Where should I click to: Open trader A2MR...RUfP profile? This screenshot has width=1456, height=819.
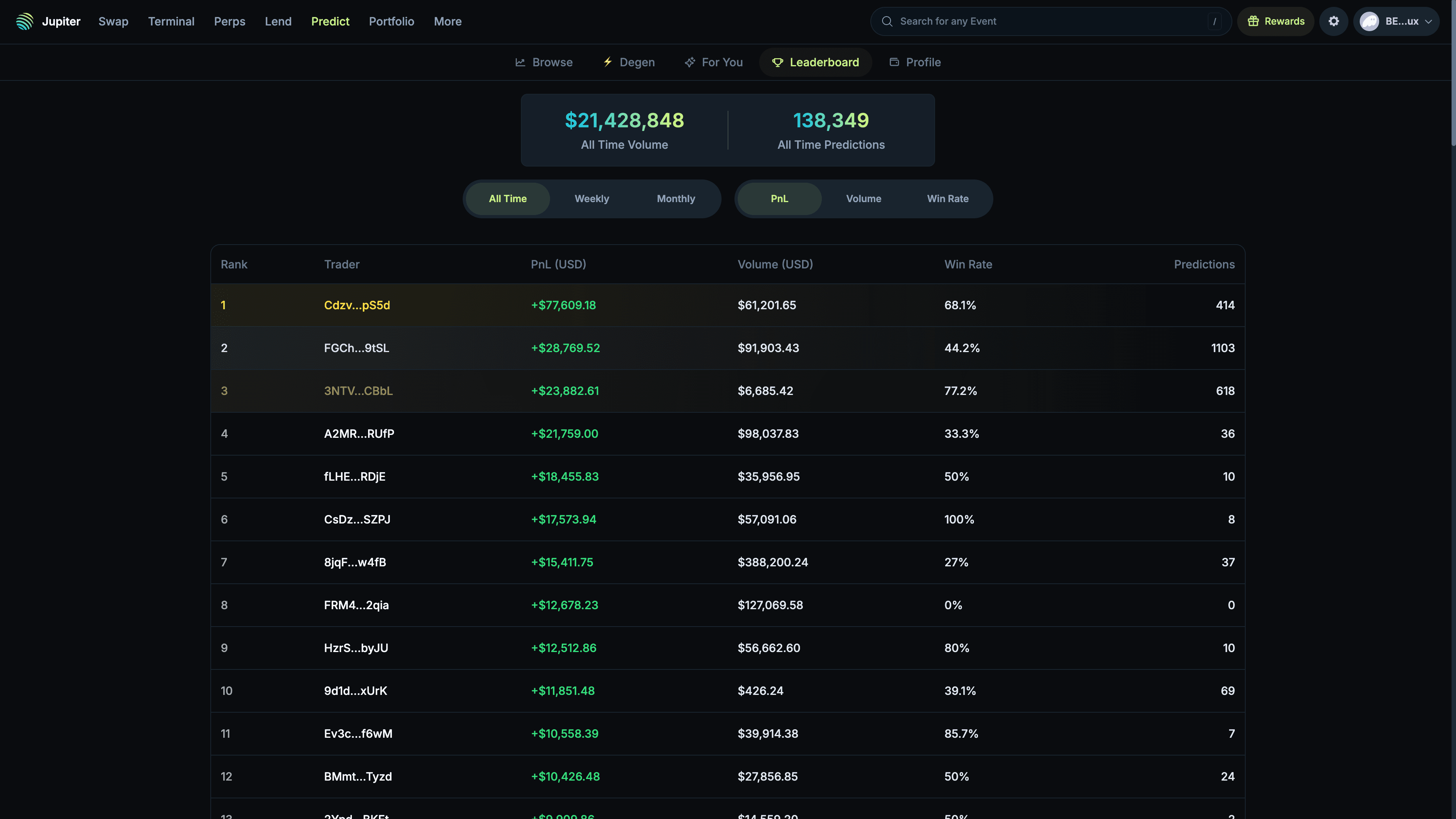(x=359, y=434)
